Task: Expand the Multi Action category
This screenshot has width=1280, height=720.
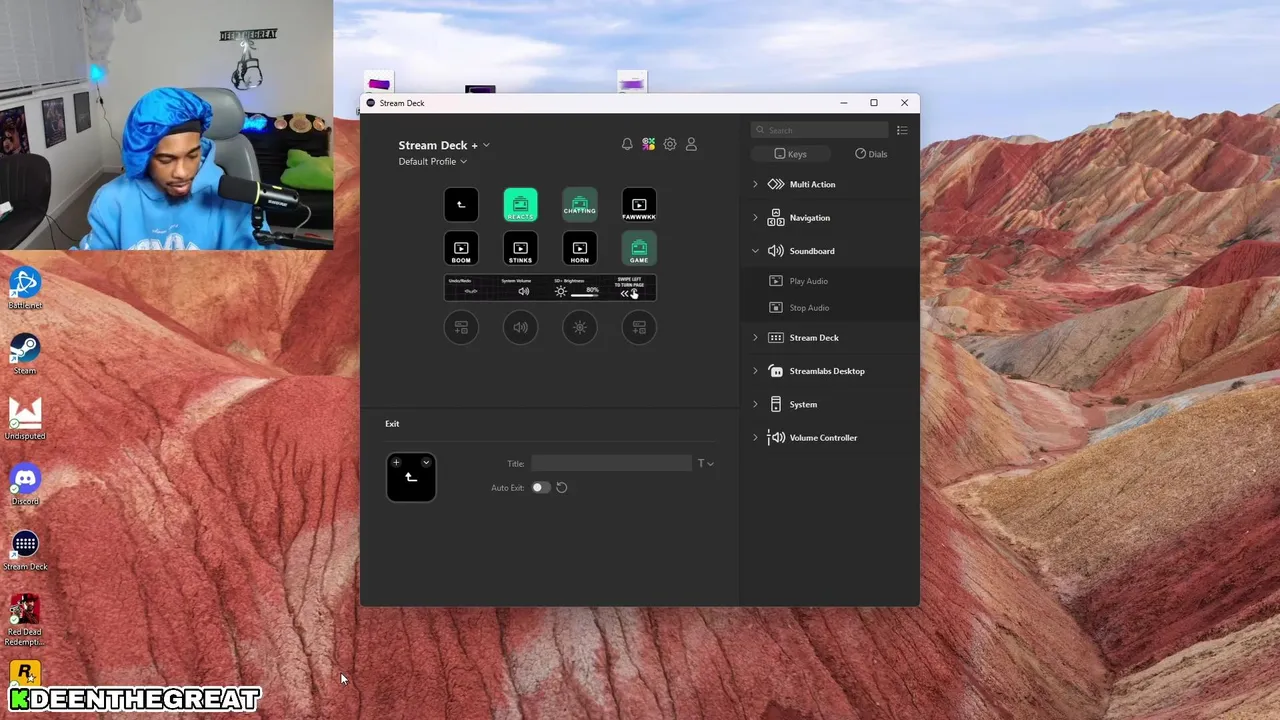Action: point(755,184)
